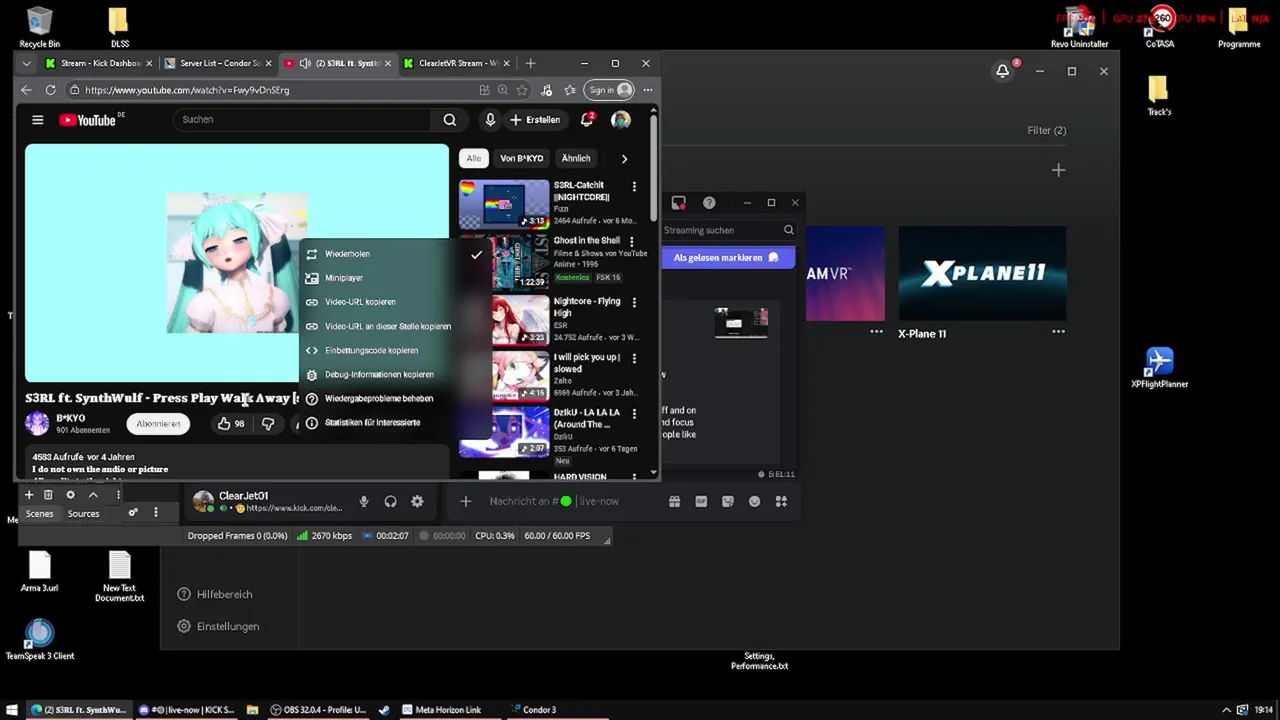Add attachment with Discord plus button
Screen dimensions: 1280x720
tap(465, 501)
